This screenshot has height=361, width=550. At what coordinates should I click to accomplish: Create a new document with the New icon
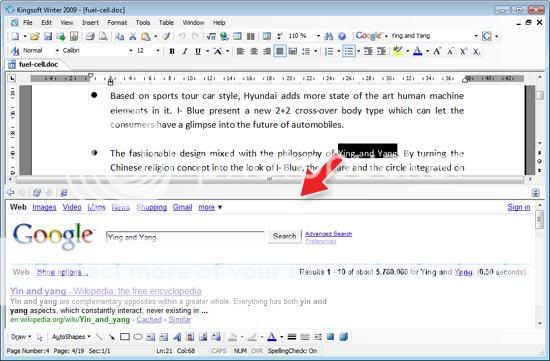[x=15, y=36]
